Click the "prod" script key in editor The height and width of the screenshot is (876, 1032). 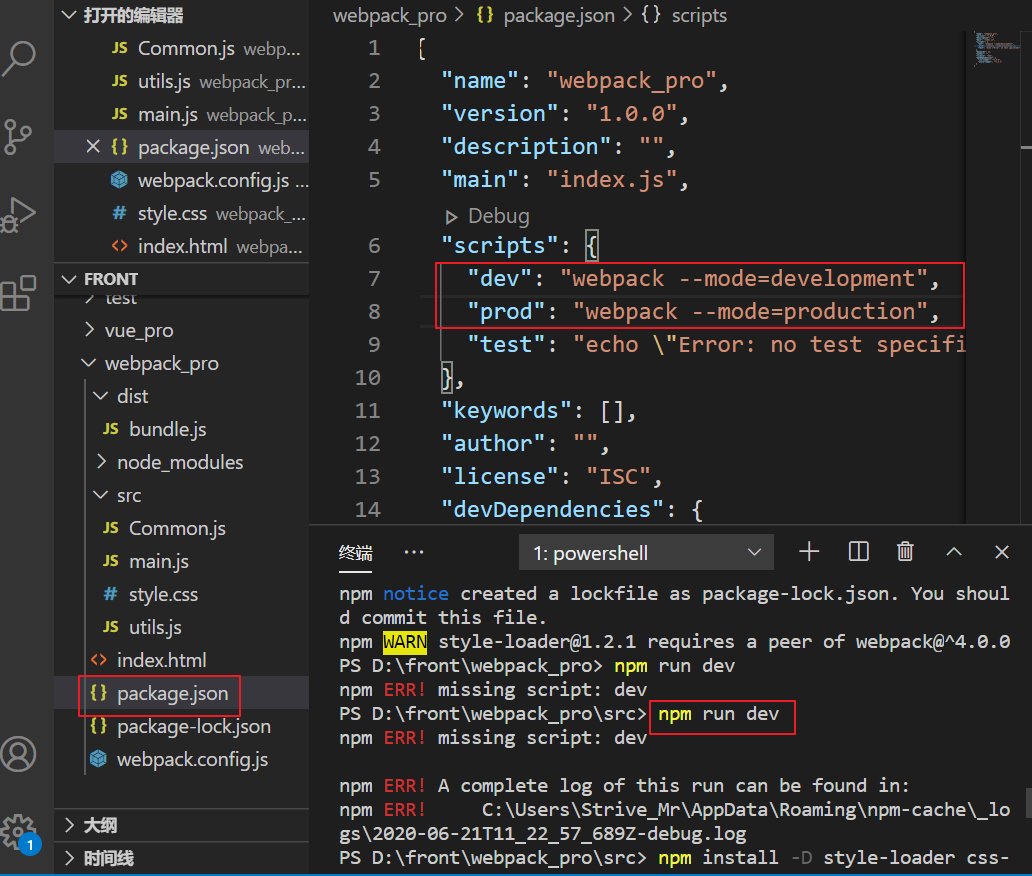pyautogui.click(x=506, y=311)
